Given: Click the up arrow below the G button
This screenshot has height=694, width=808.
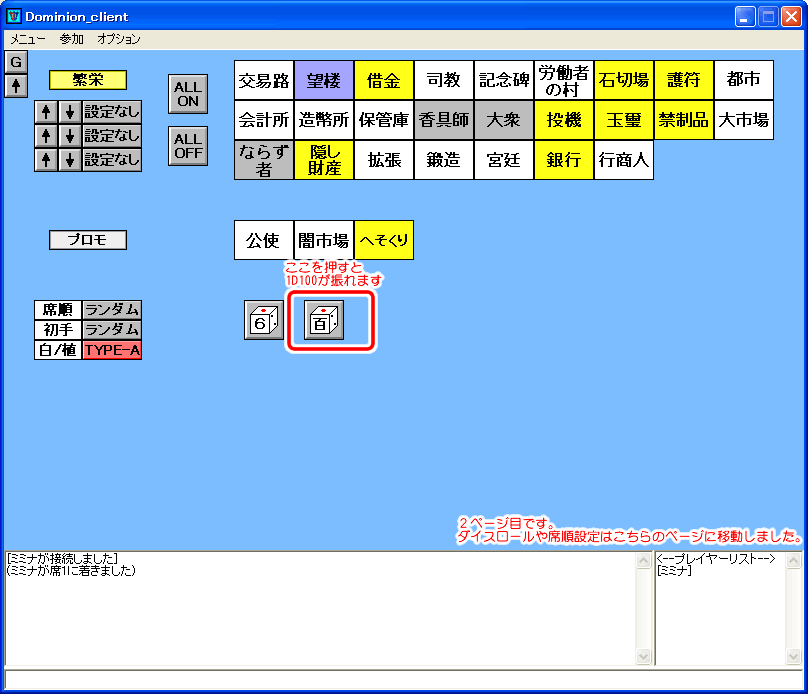Looking at the screenshot, I should 16,86.
